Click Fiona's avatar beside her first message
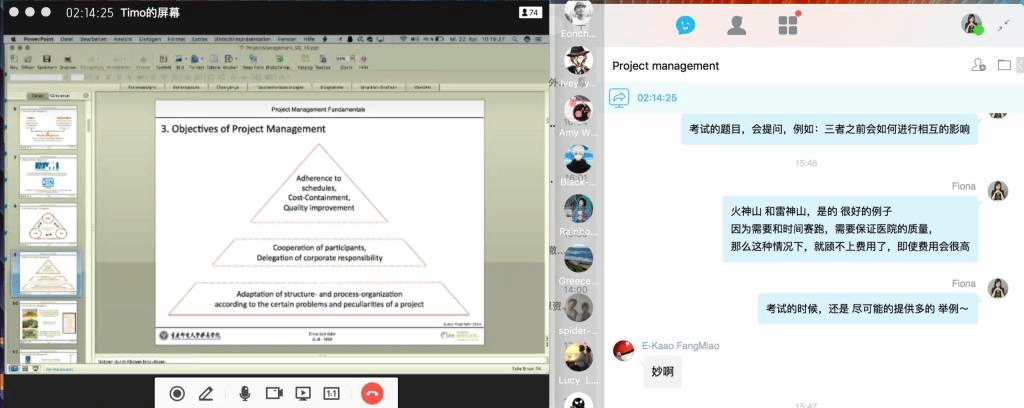Viewport: 1024px width, 408px height. pos(997,191)
